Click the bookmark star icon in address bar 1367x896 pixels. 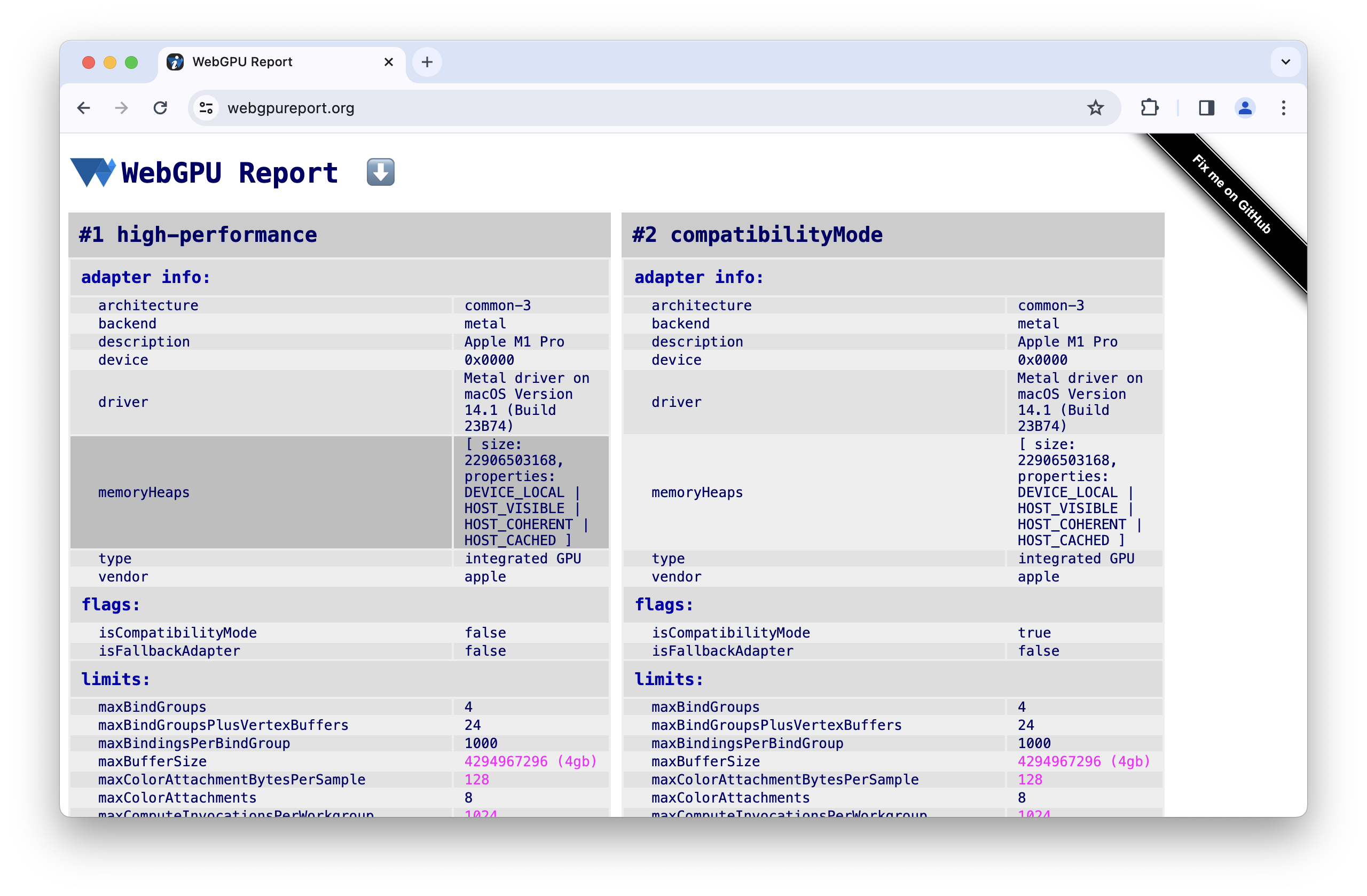point(1096,107)
